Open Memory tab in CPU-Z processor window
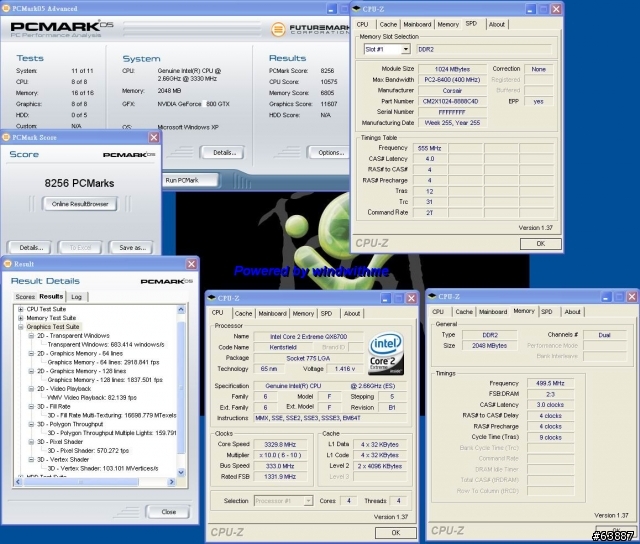 click(x=303, y=313)
